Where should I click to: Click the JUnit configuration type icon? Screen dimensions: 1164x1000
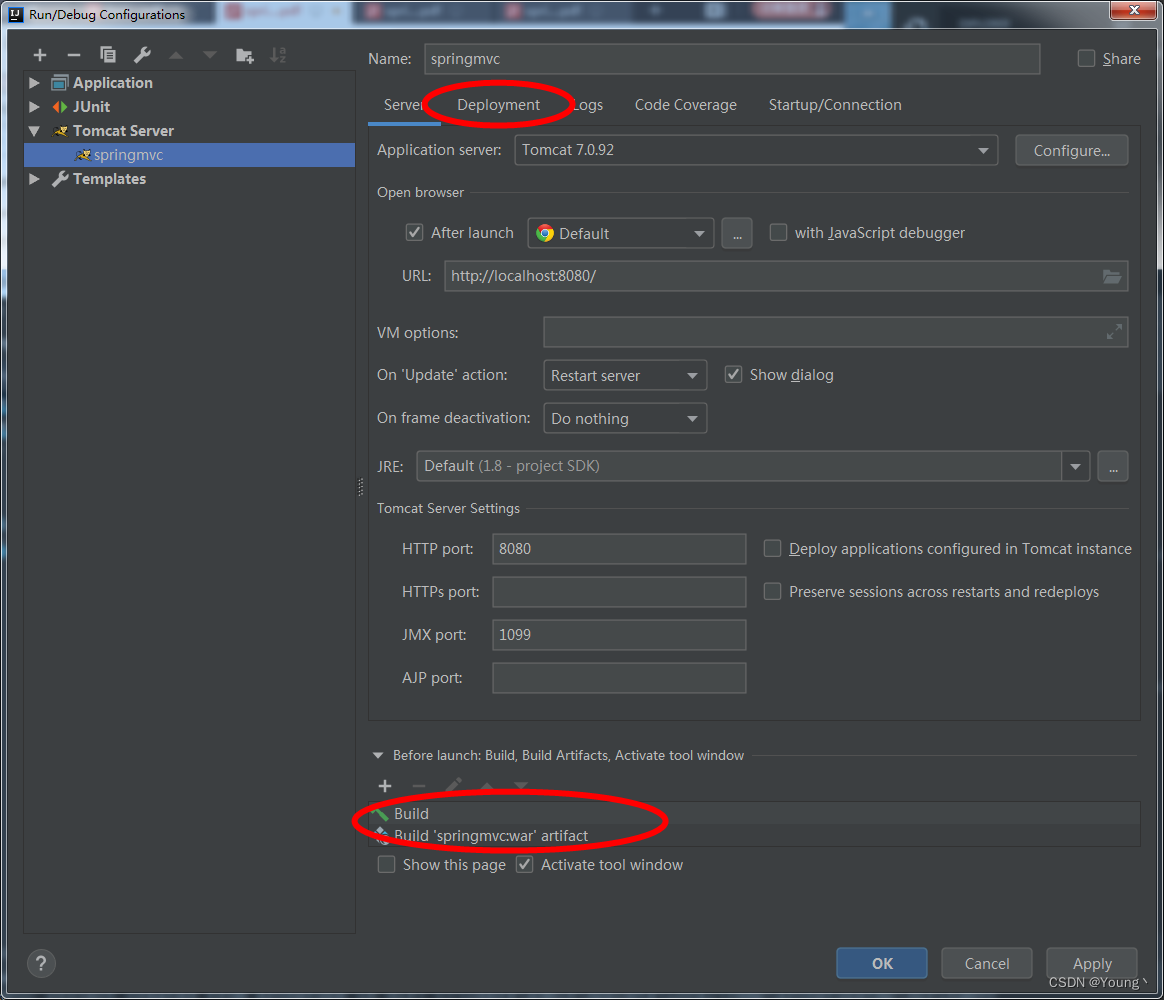[59, 107]
